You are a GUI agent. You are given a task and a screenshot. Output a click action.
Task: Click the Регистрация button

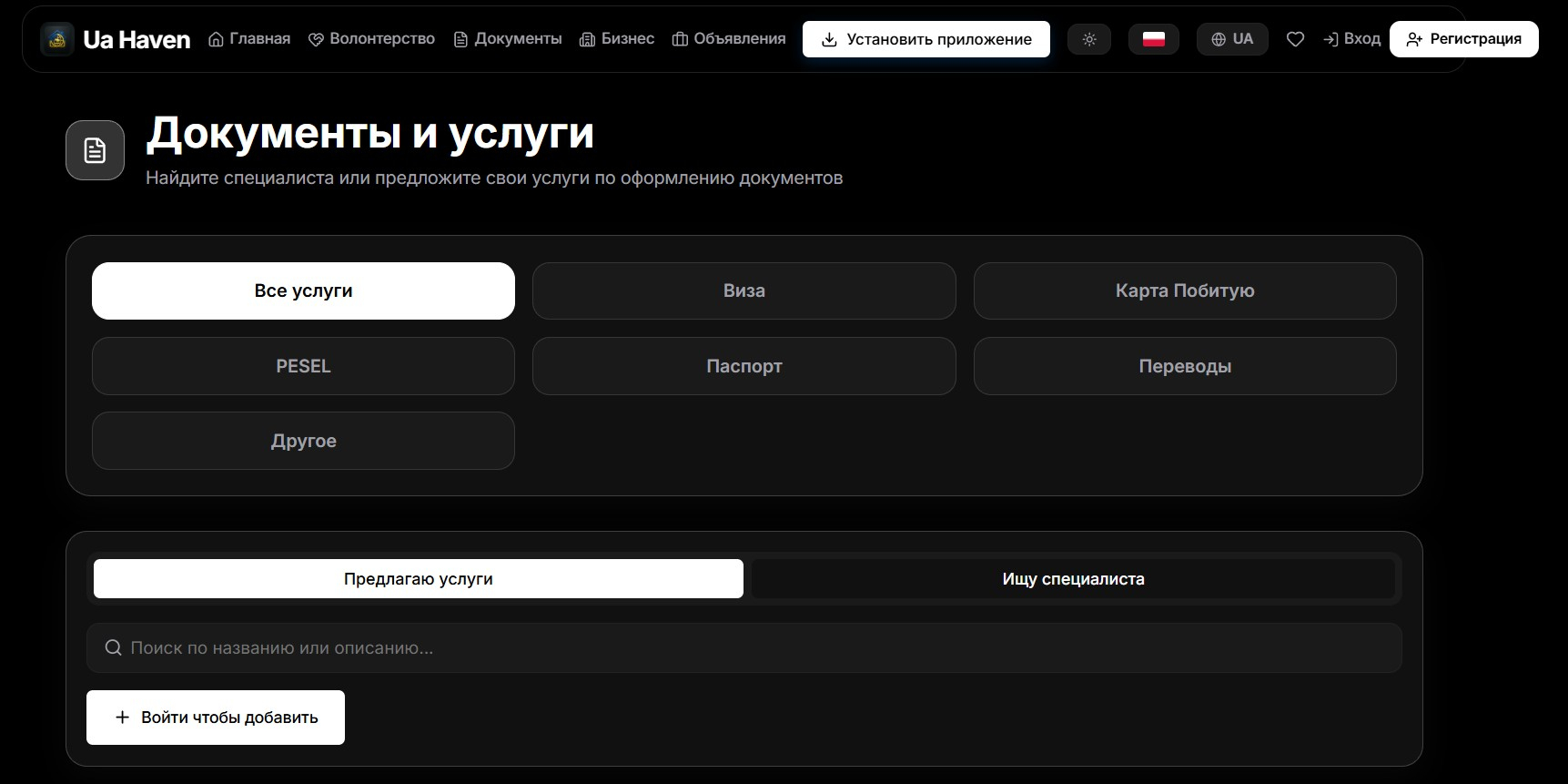coord(1463,39)
